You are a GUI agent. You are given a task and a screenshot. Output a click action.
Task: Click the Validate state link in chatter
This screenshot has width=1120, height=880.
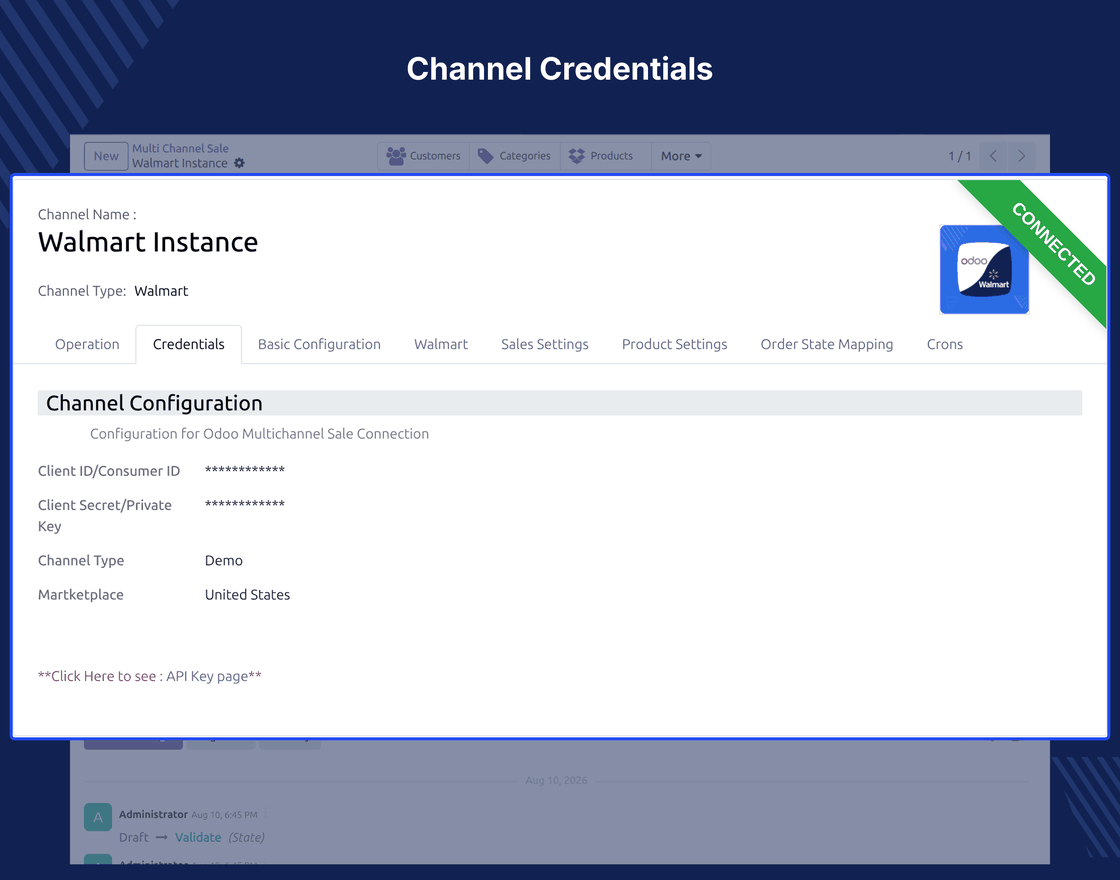coord(198,837)
